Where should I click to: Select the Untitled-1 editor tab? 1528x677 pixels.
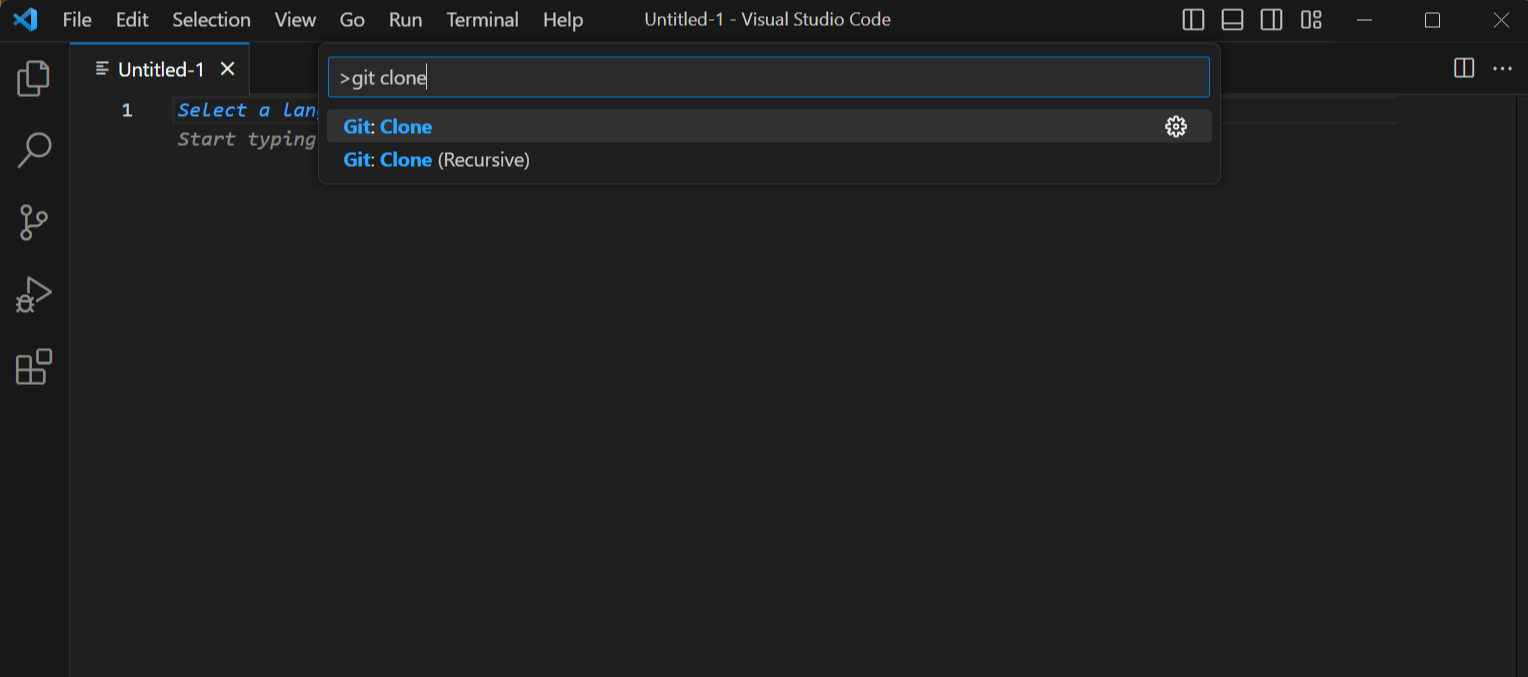coord(160,69)
